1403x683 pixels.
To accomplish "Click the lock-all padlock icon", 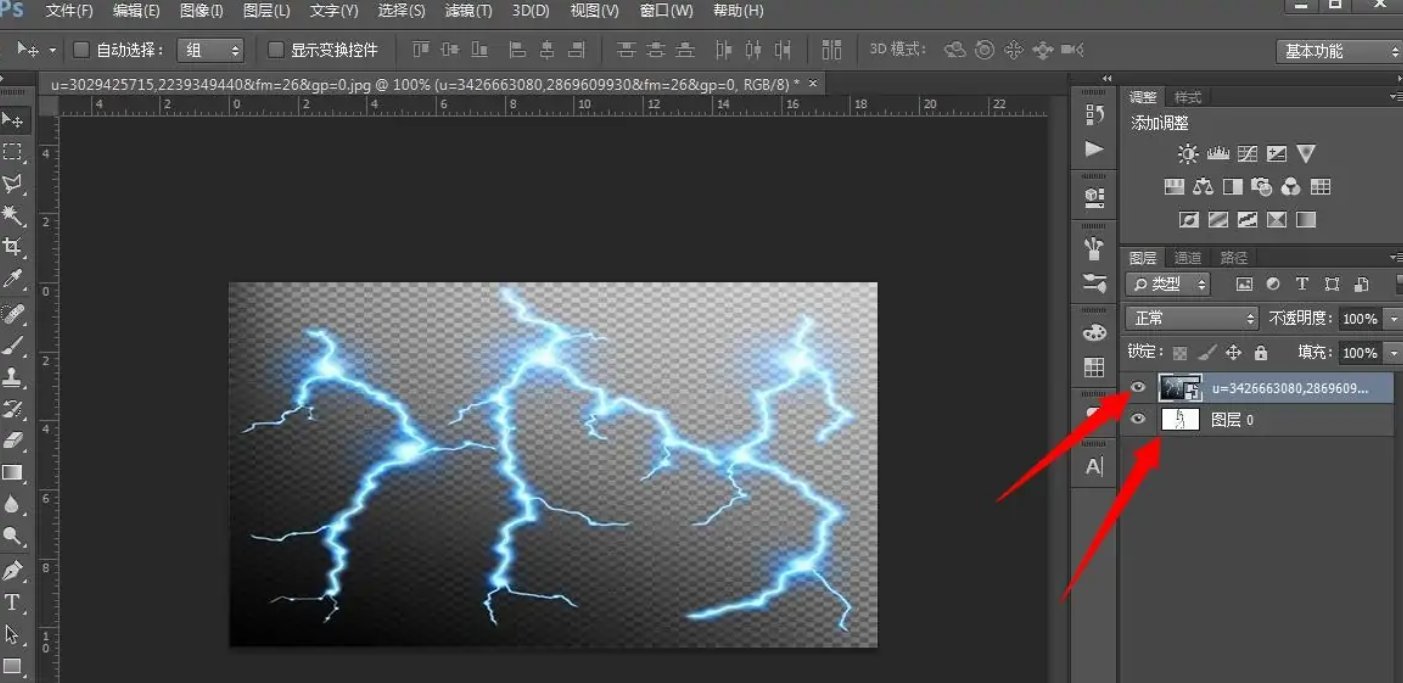I will [x=1260, y=352].
